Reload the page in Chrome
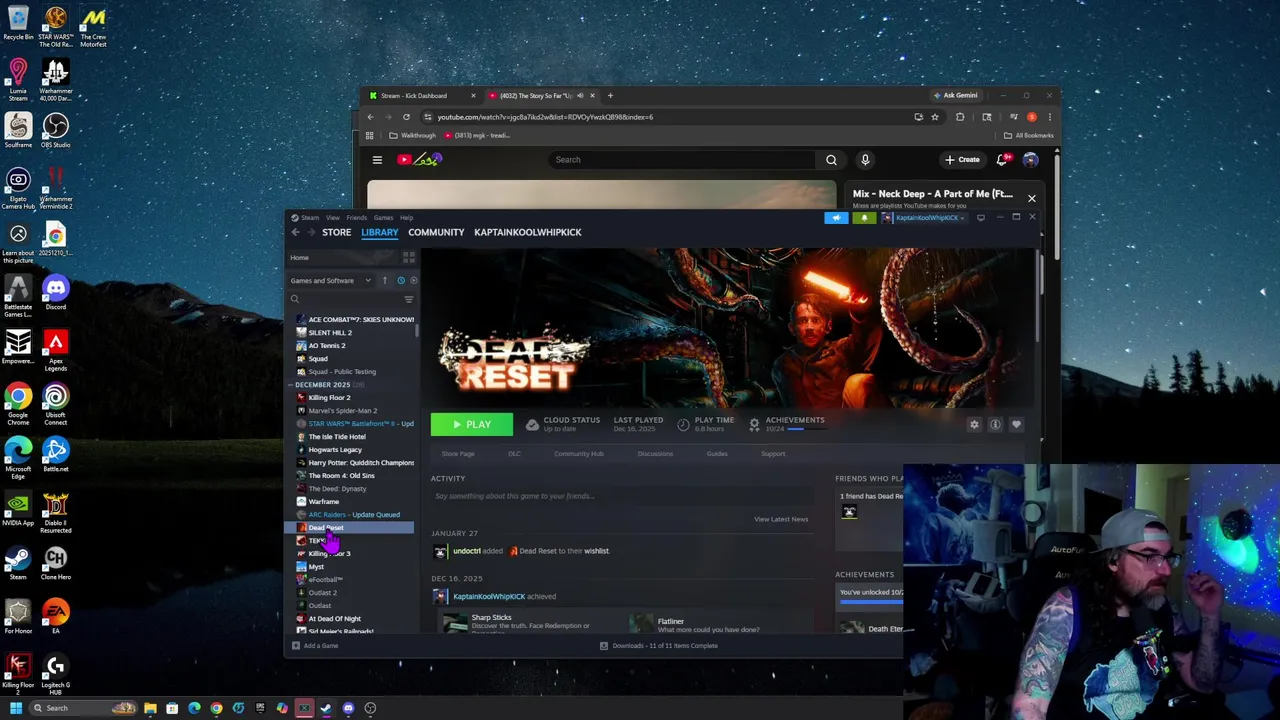The width and height of the screenshot is (1280, 720). pyautogui.click(x=406, y=117)
